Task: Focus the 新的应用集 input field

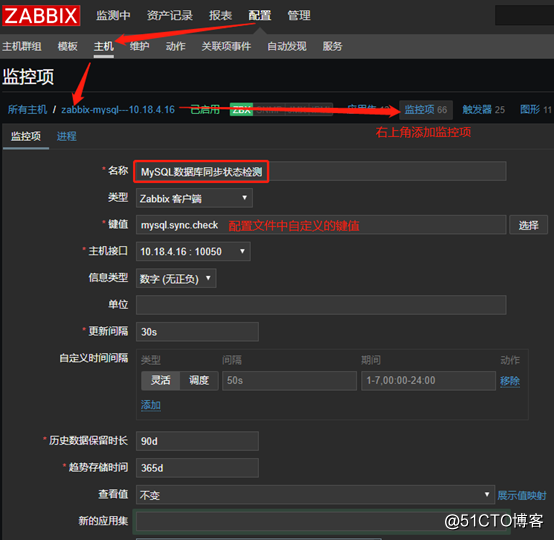Action: click(x=322, y=522)
